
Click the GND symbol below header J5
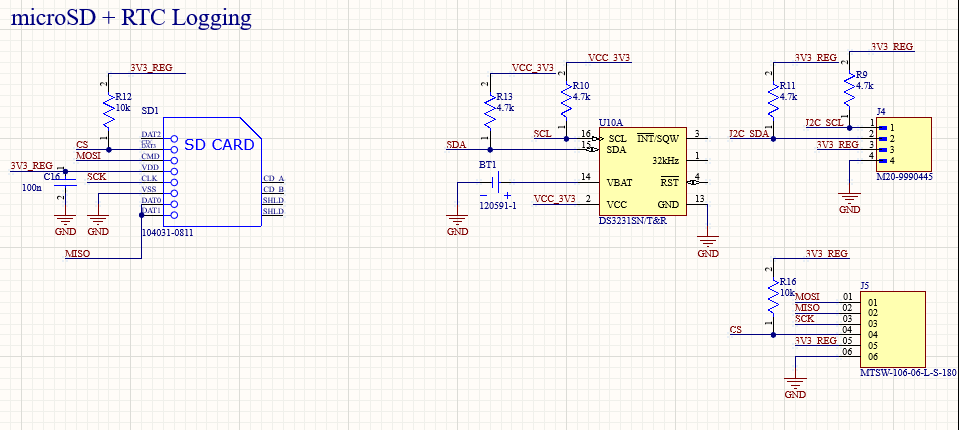[794, 387]
